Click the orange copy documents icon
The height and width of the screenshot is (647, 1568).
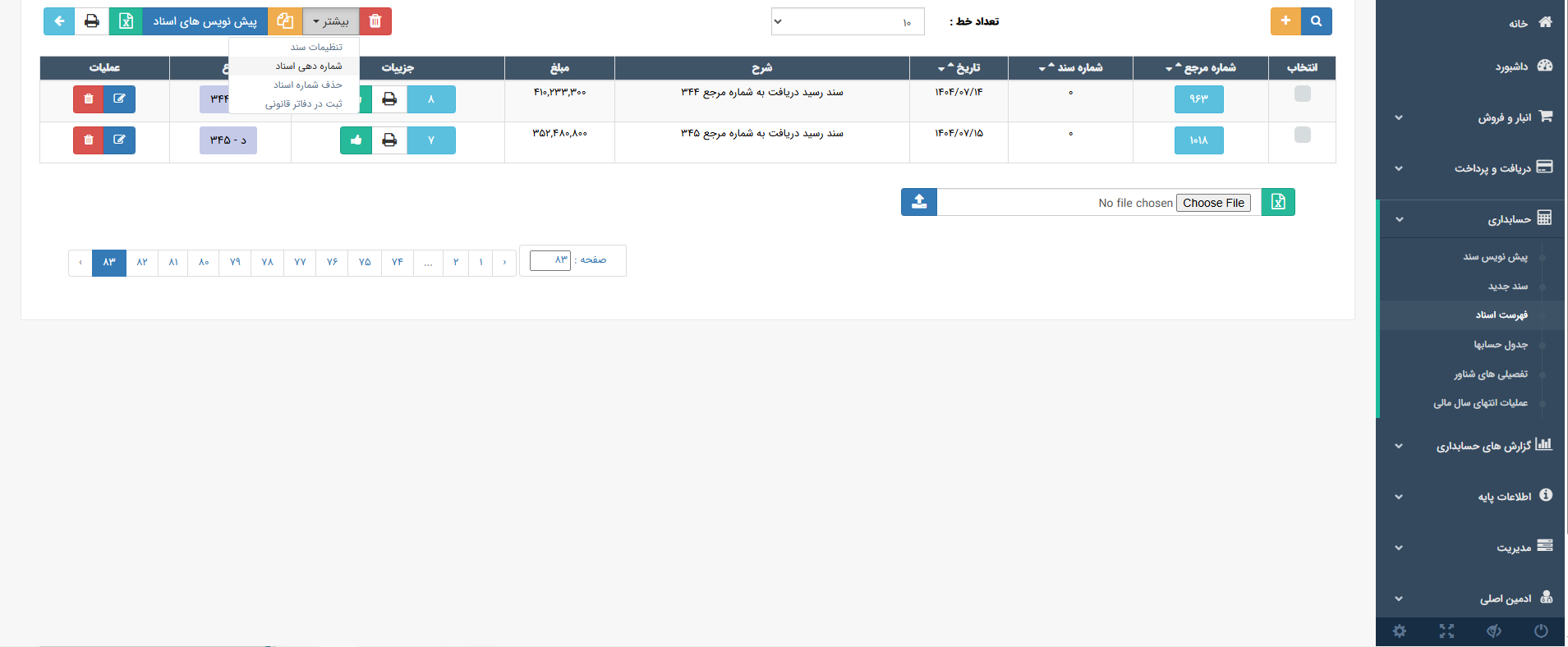click(285, 21)
